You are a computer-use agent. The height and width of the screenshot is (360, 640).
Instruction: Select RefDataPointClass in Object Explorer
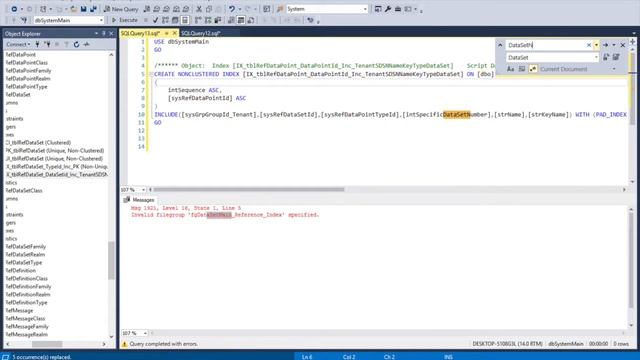(27, 62)
